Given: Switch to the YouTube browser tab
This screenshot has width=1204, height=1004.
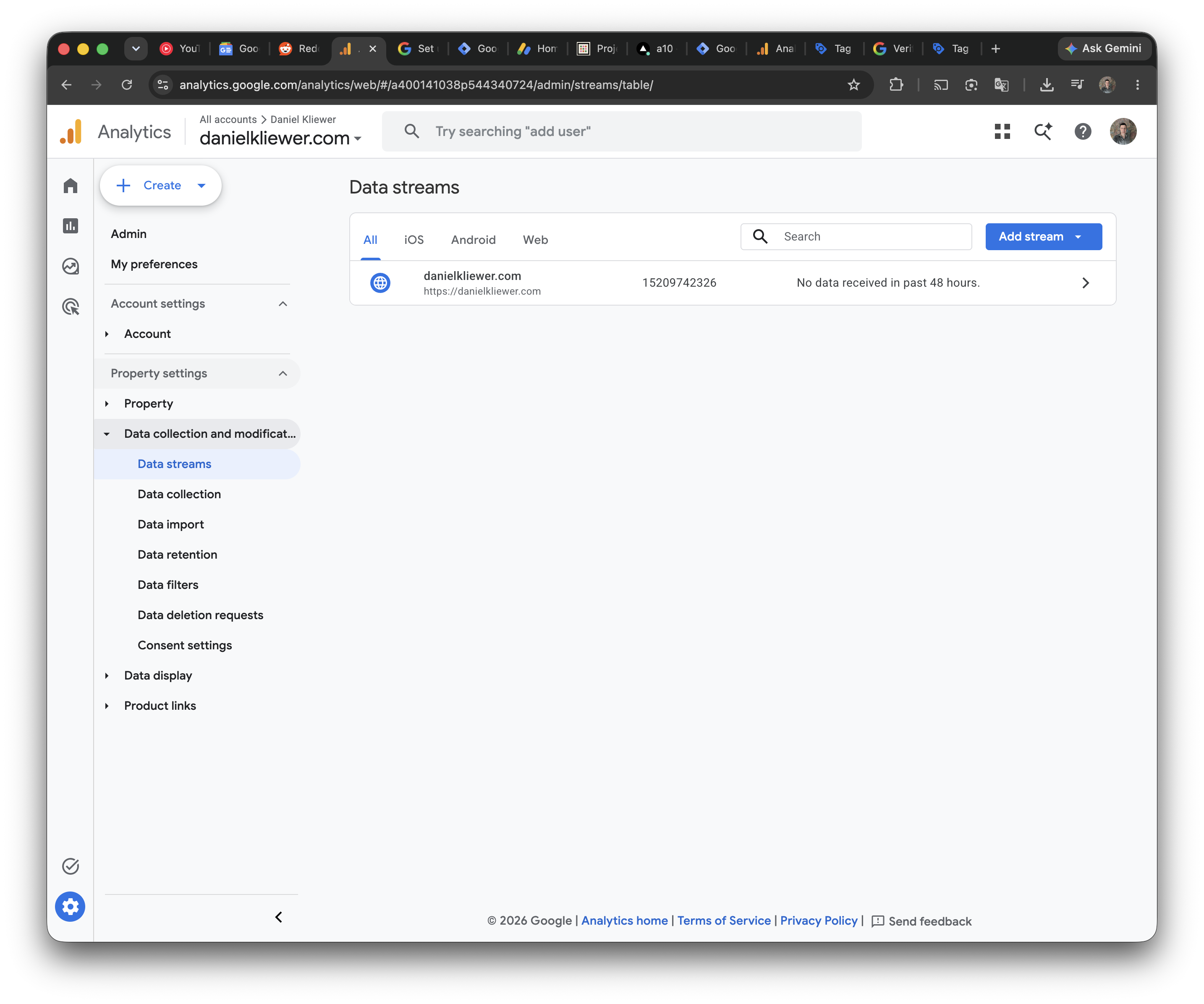Looking at the screenshot, I should [x=179, y=49].
